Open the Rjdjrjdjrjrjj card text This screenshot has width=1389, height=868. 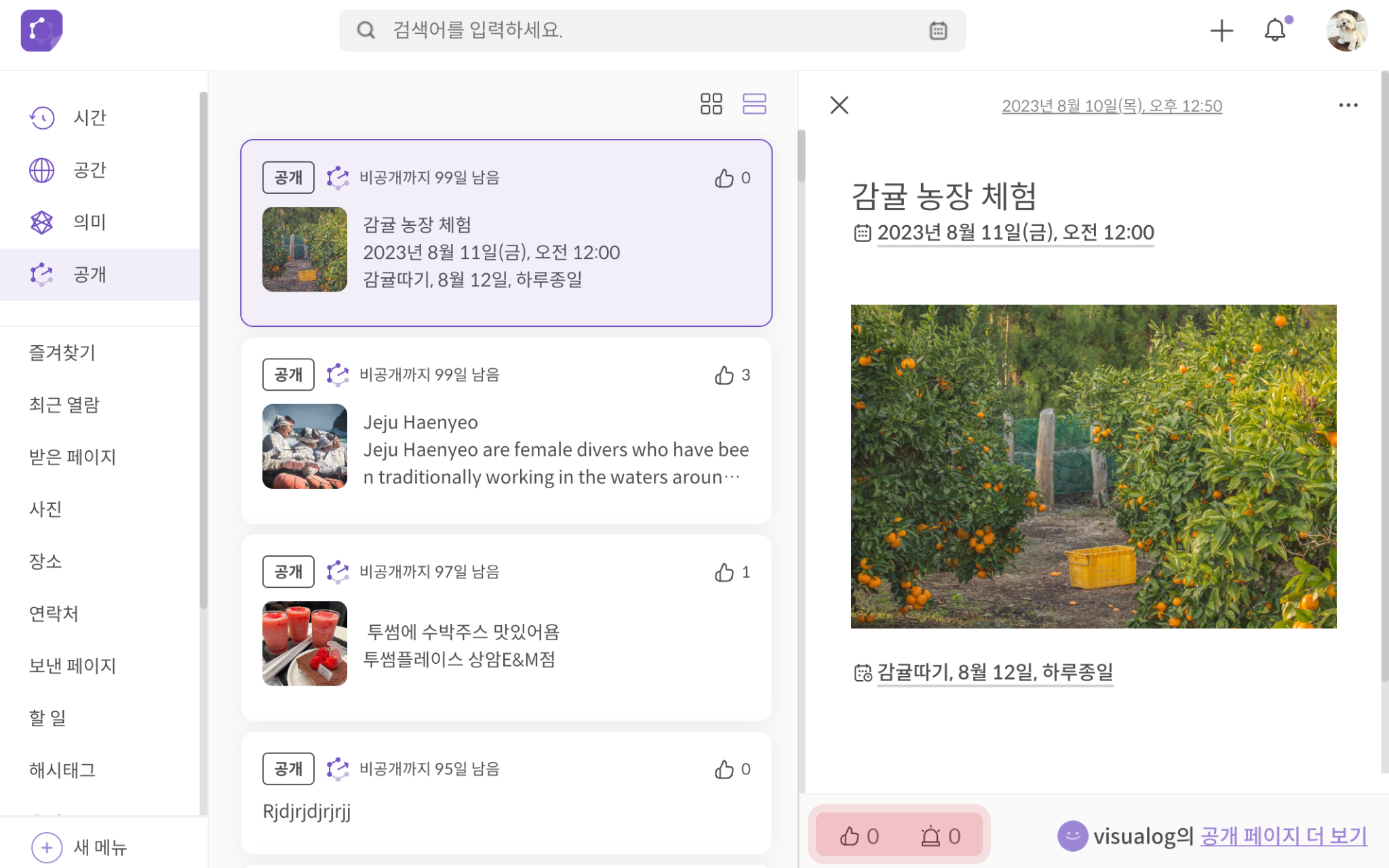tap(307, 811)
